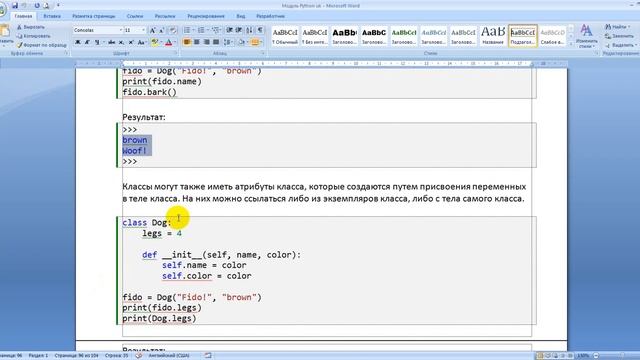
Task: Apply the Без интервала style
Action: coord(315,36)
